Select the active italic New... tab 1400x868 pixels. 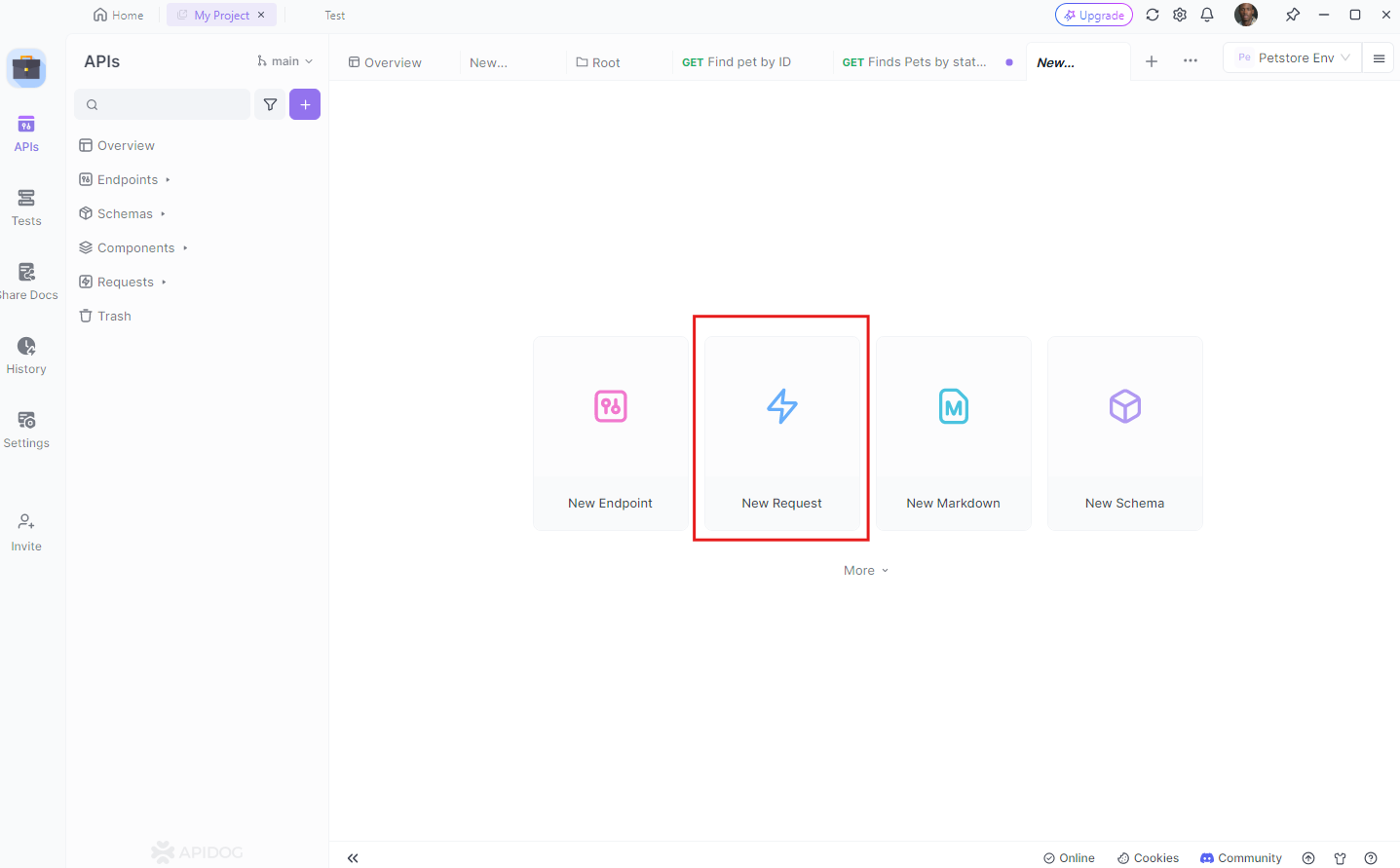1056,62
